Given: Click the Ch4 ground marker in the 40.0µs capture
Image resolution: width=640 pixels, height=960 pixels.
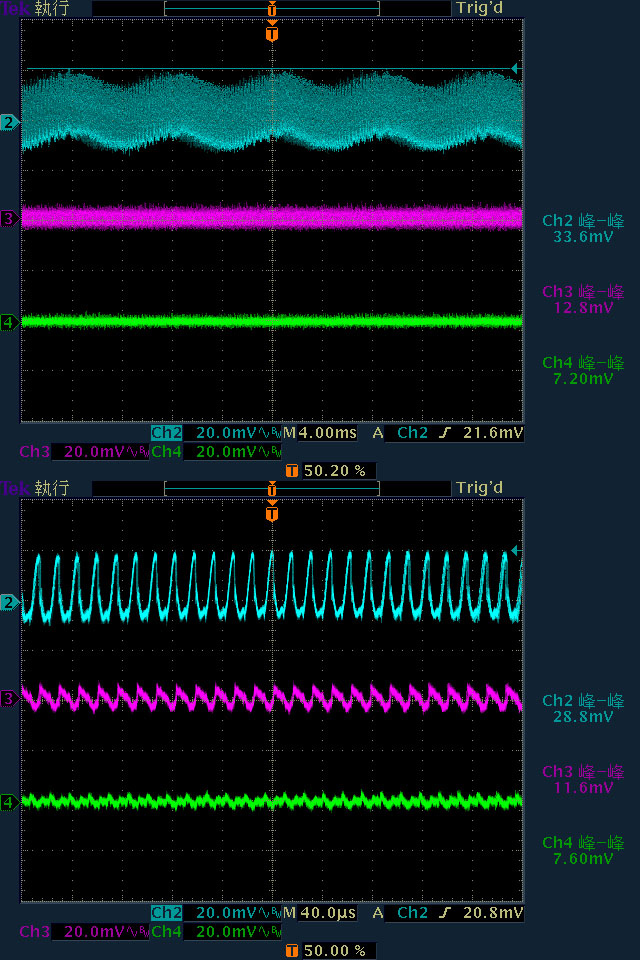Looking at the screenshot, I should [x=9, y=801].
